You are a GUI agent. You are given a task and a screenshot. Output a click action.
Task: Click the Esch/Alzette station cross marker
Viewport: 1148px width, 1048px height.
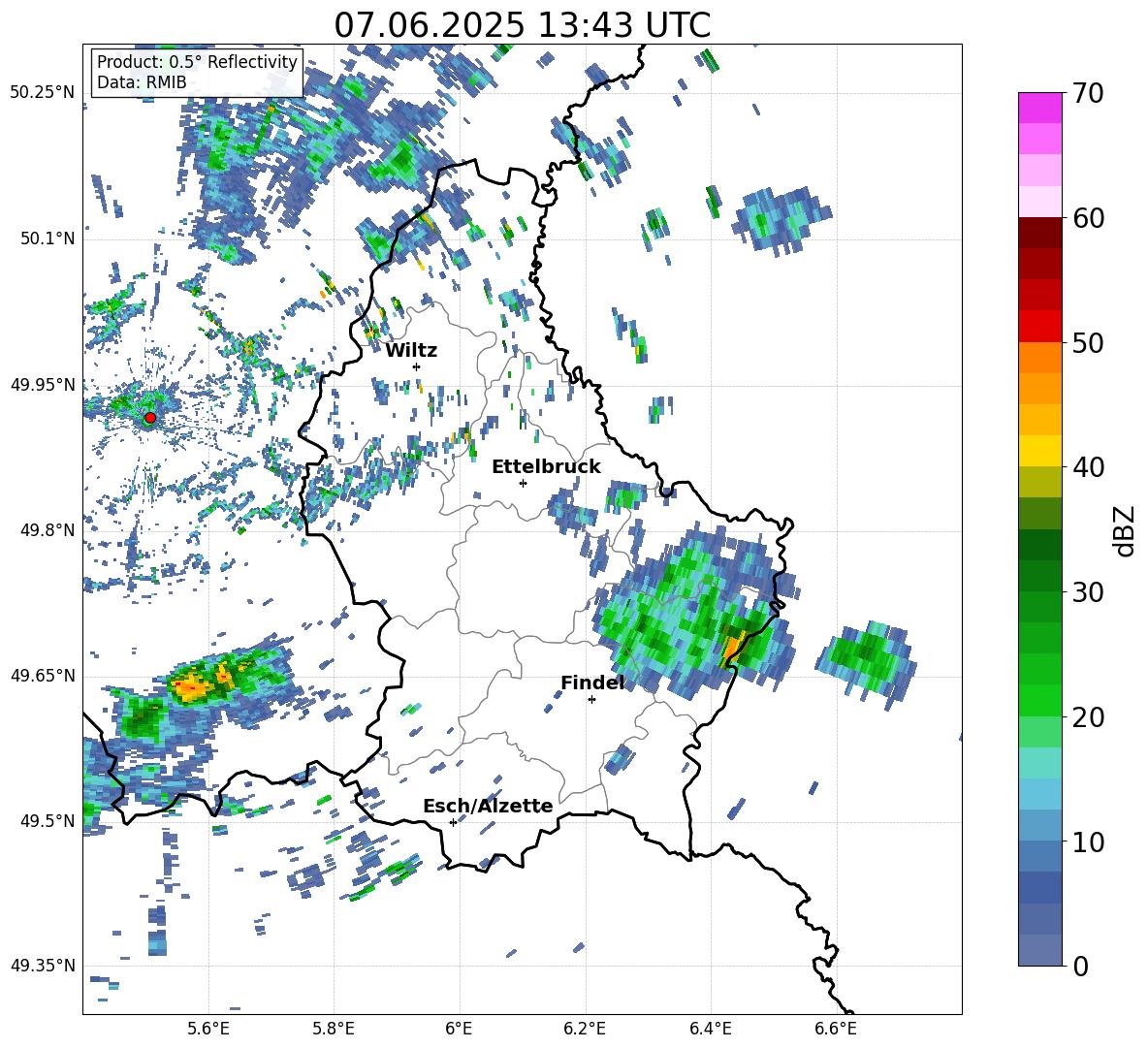click(x=453, y=822)
